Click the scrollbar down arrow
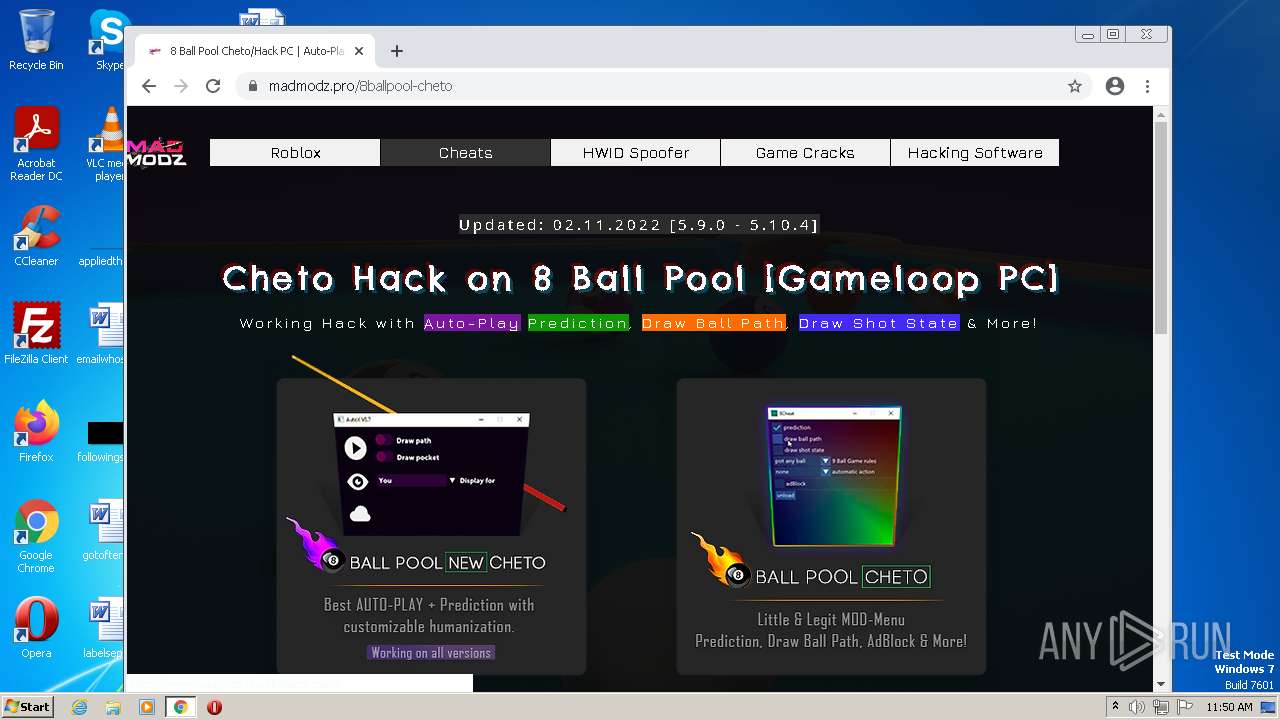1280x720 pixels. [x=1161, y=684]
